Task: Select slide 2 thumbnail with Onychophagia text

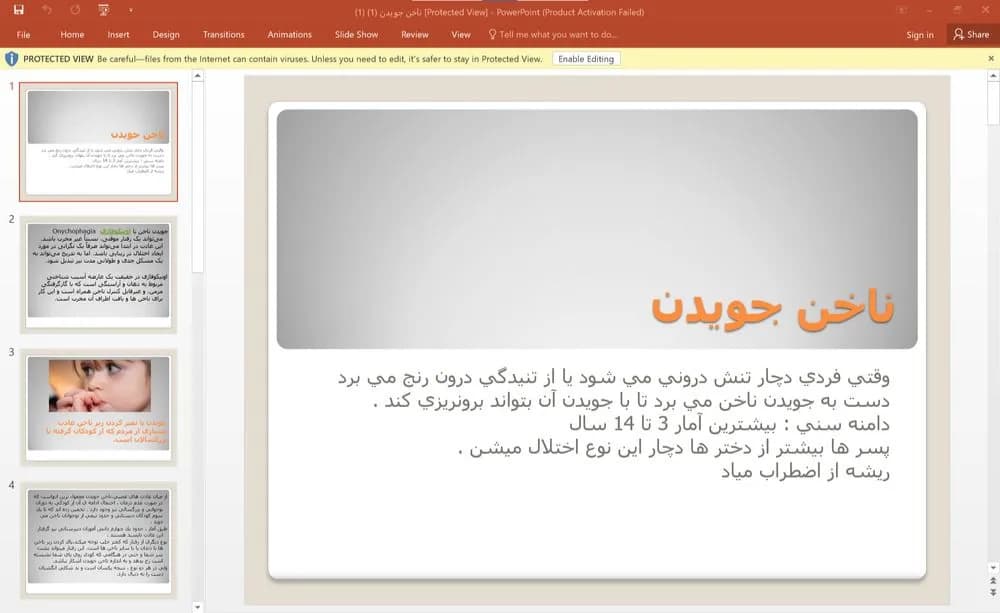Action: tap(98, 274)
